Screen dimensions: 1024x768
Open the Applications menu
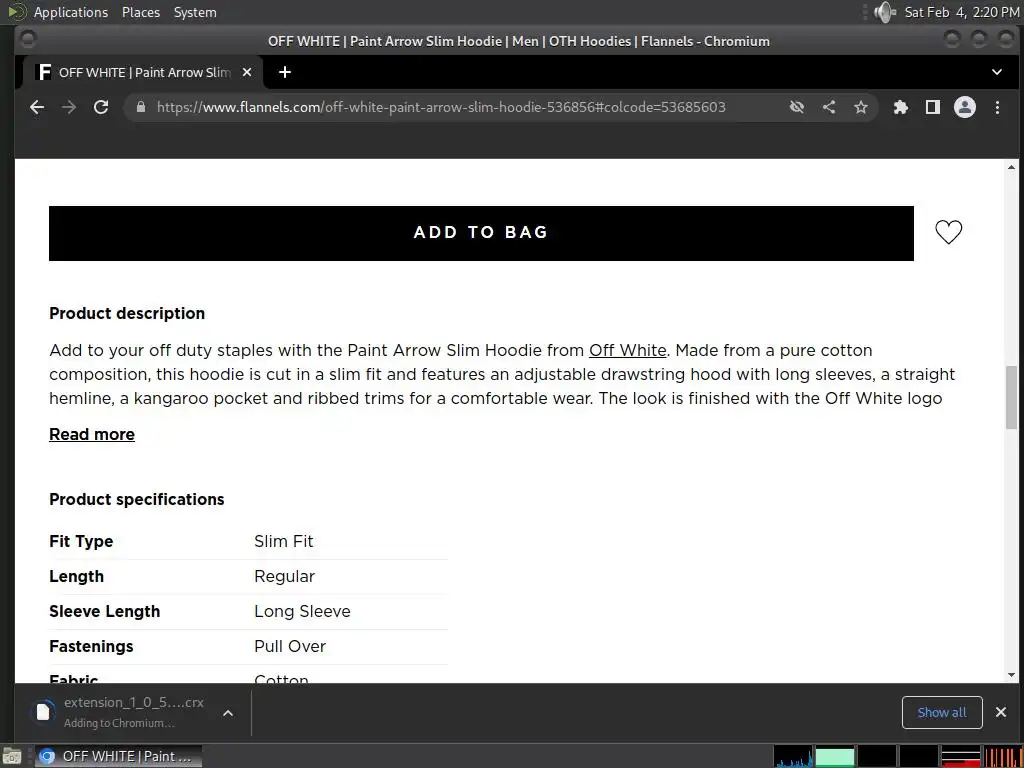point(71,12)
